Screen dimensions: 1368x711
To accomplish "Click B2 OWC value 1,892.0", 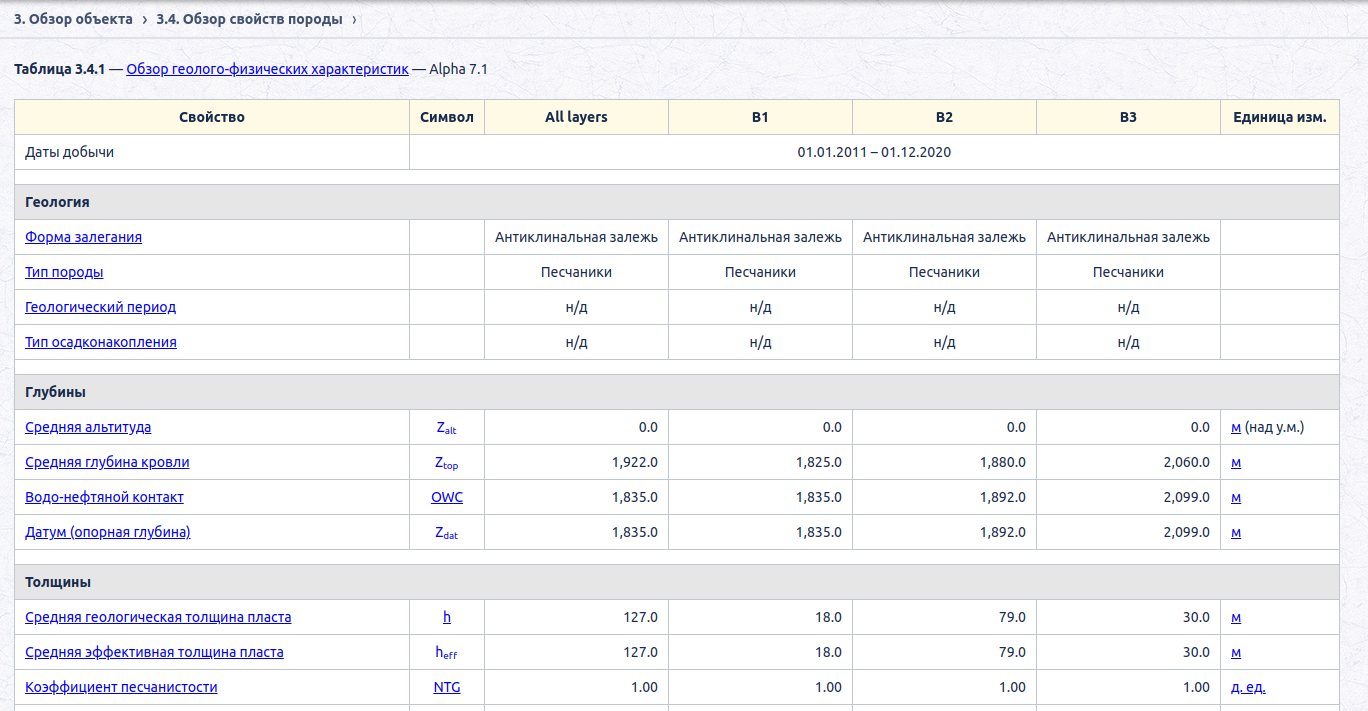I will point(1003,497).
